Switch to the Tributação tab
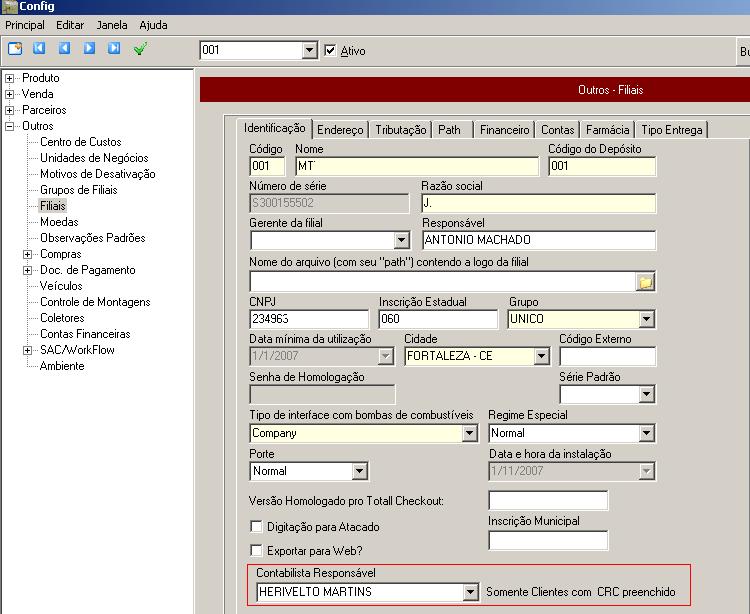The height and width of the screenshot is (614, 750). pyautogui.click(x=400, y=130)
